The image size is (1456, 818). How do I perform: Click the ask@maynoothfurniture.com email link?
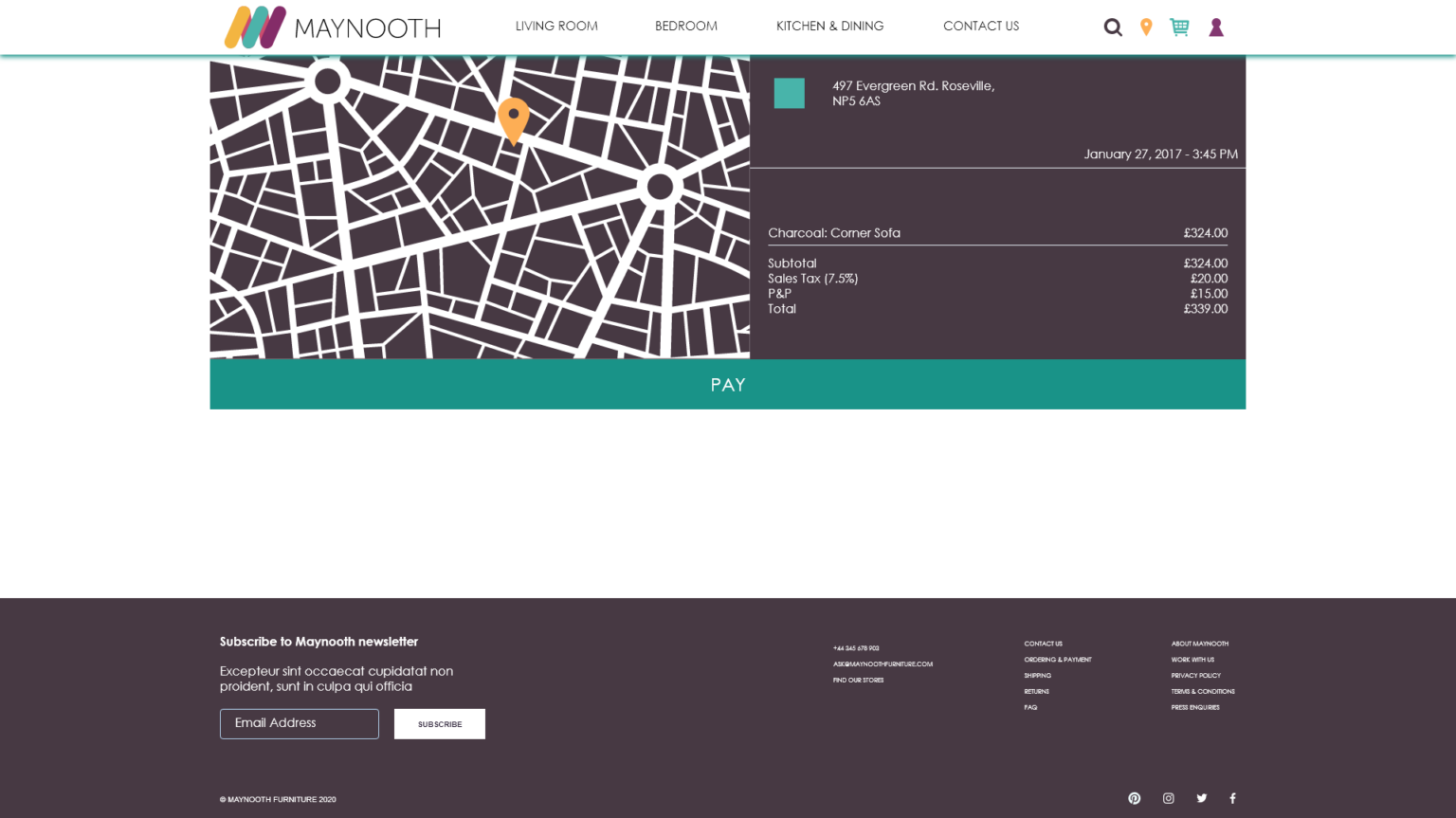[x=883, y=664]
